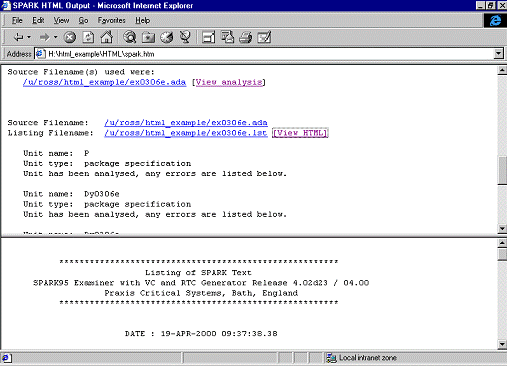Viewport: 507px width, 366px height.
Task: Follow the View analysis link
Action: pos(229,82)
